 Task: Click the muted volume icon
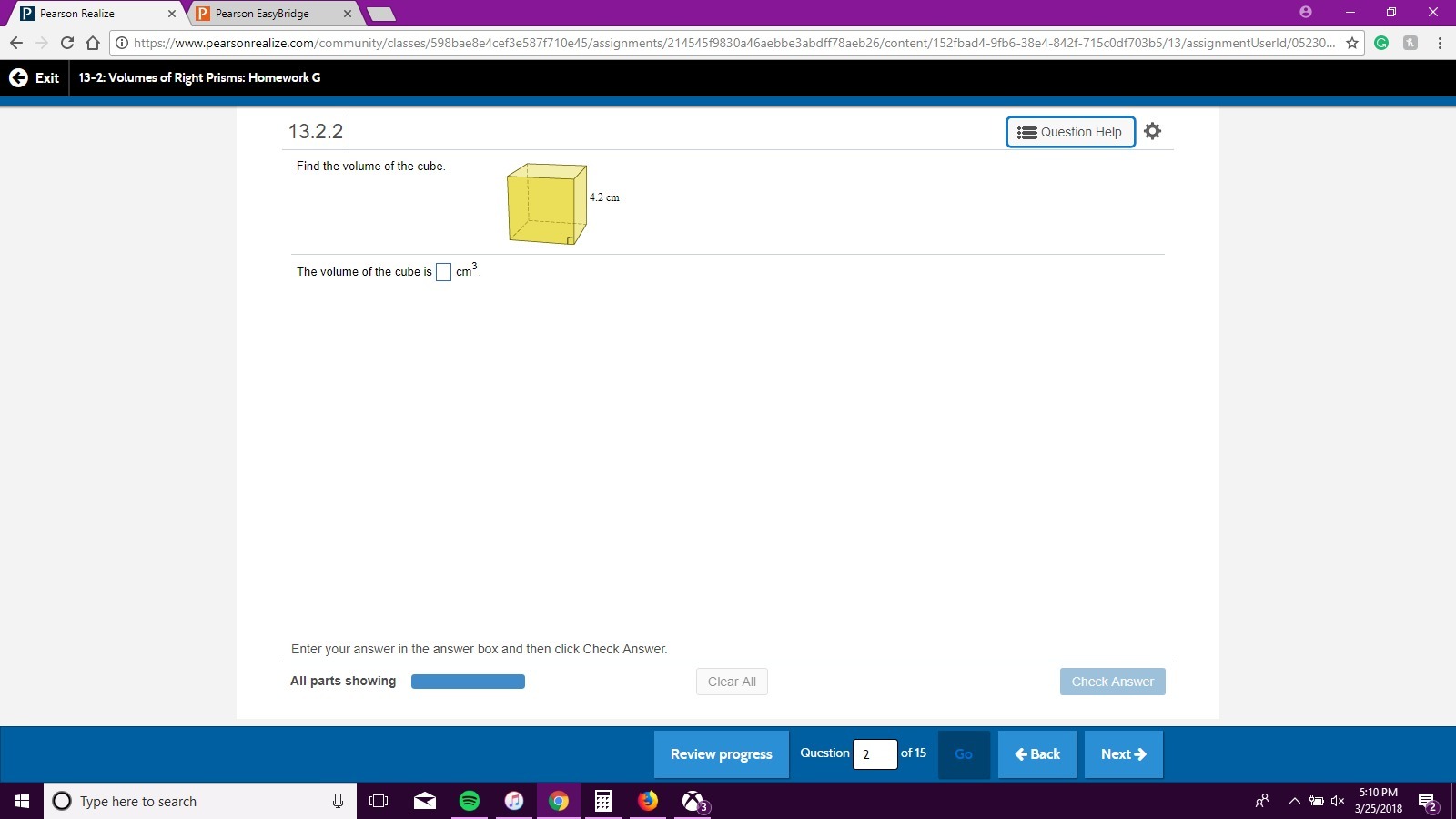point(1338,801)
